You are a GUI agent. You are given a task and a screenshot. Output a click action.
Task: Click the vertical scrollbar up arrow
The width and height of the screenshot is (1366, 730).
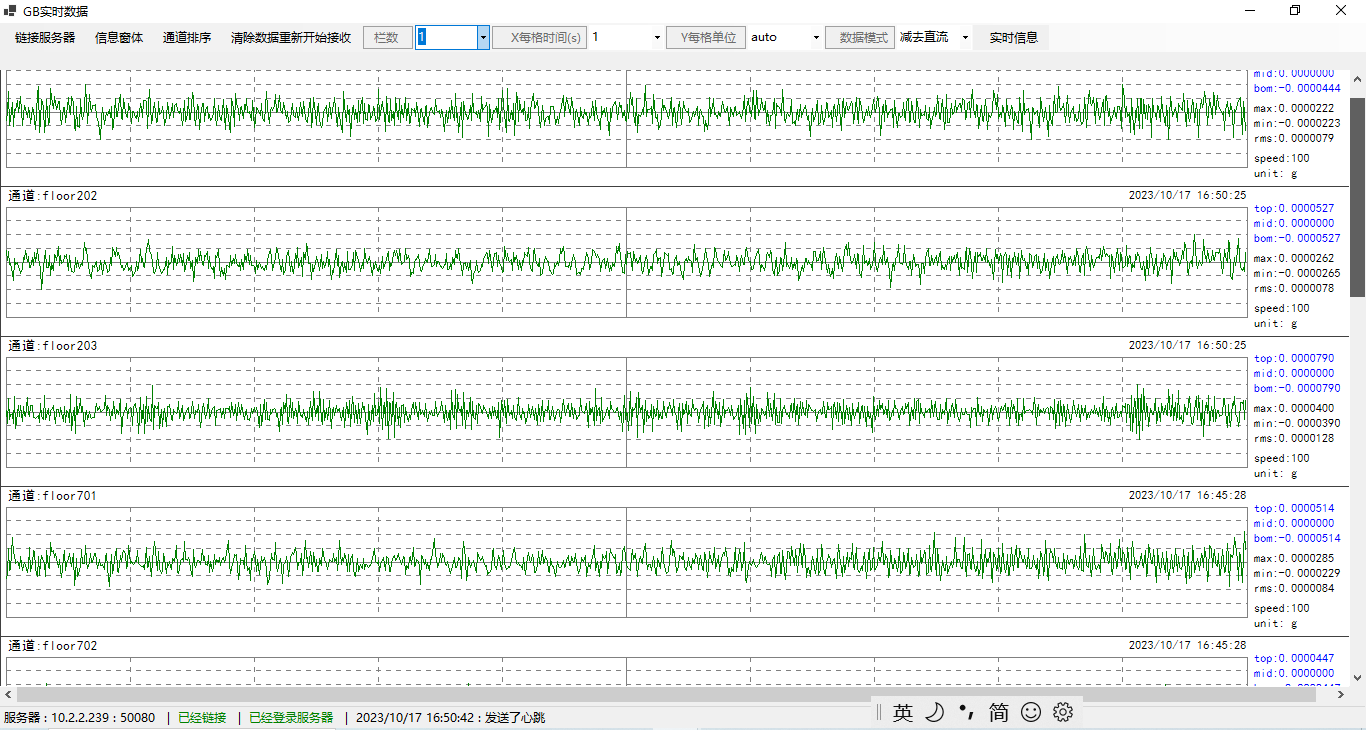pos(1358,78)
